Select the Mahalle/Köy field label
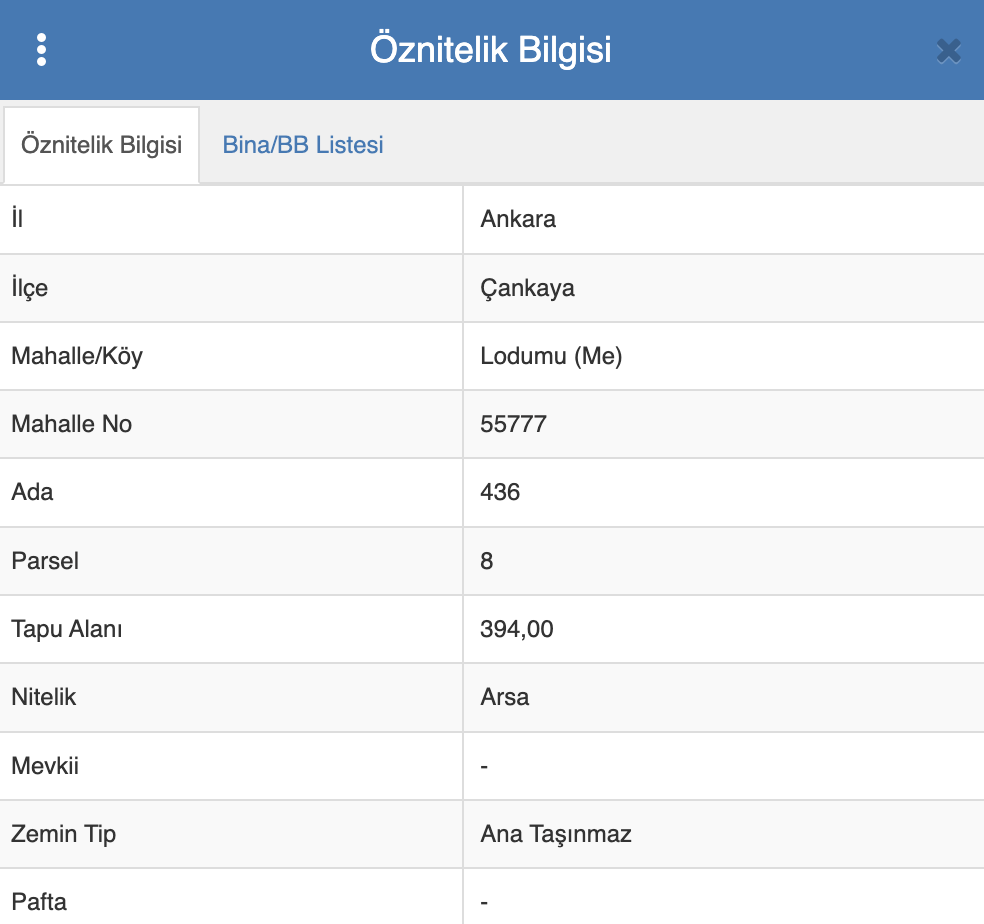This screenshot has width=984, height=924. 77,356
